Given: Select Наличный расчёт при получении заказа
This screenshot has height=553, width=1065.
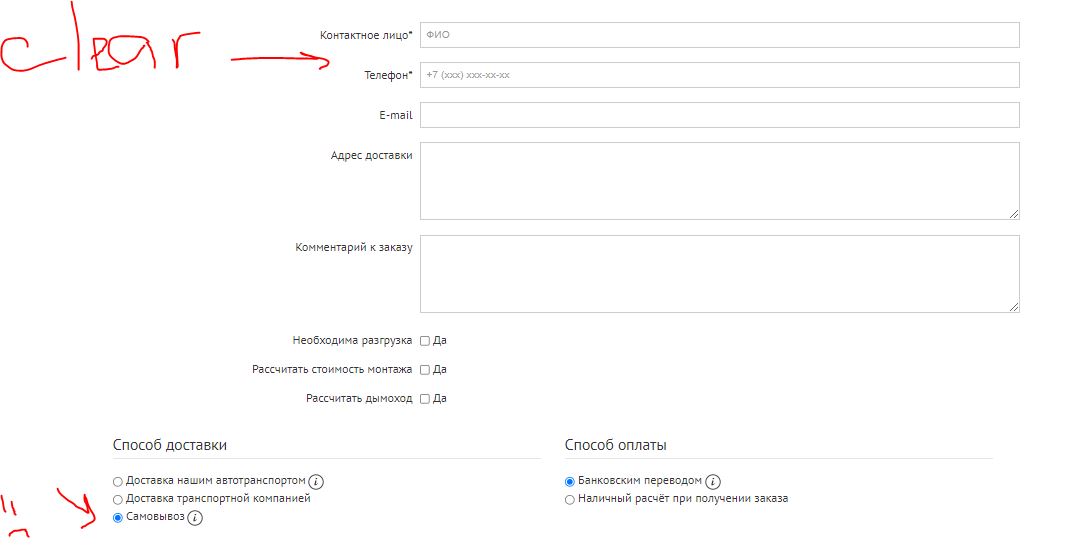Looking at the screenshot, I should pyautogui.click(x=570, y=499).
